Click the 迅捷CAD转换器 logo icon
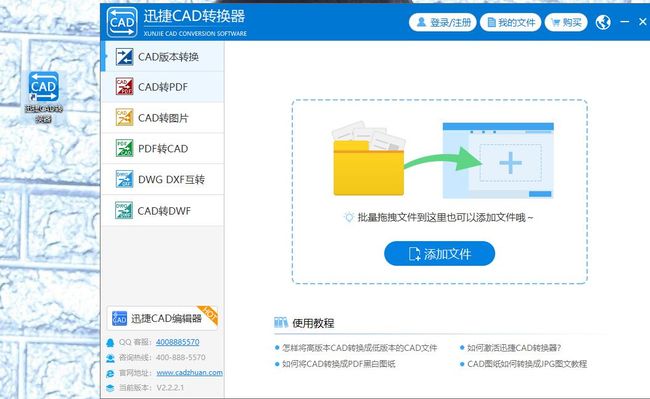 (122, 22)
